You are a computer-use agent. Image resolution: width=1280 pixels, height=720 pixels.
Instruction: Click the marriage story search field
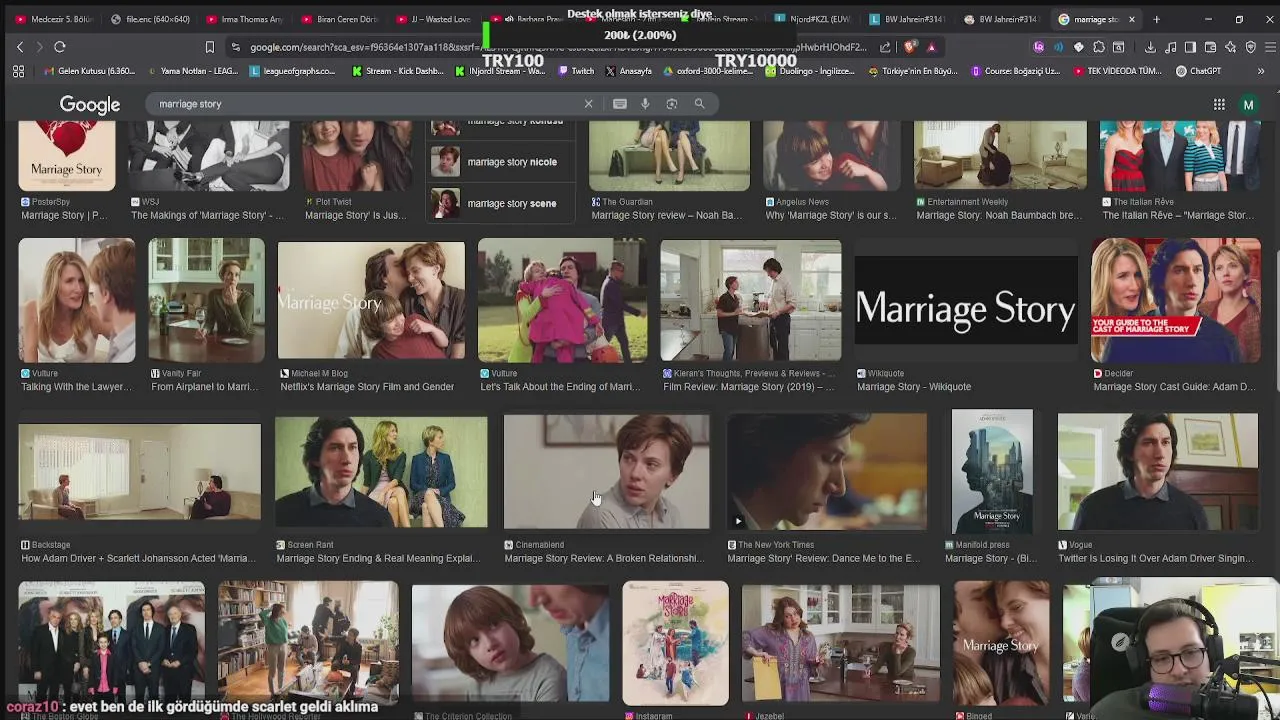(365, 104)
